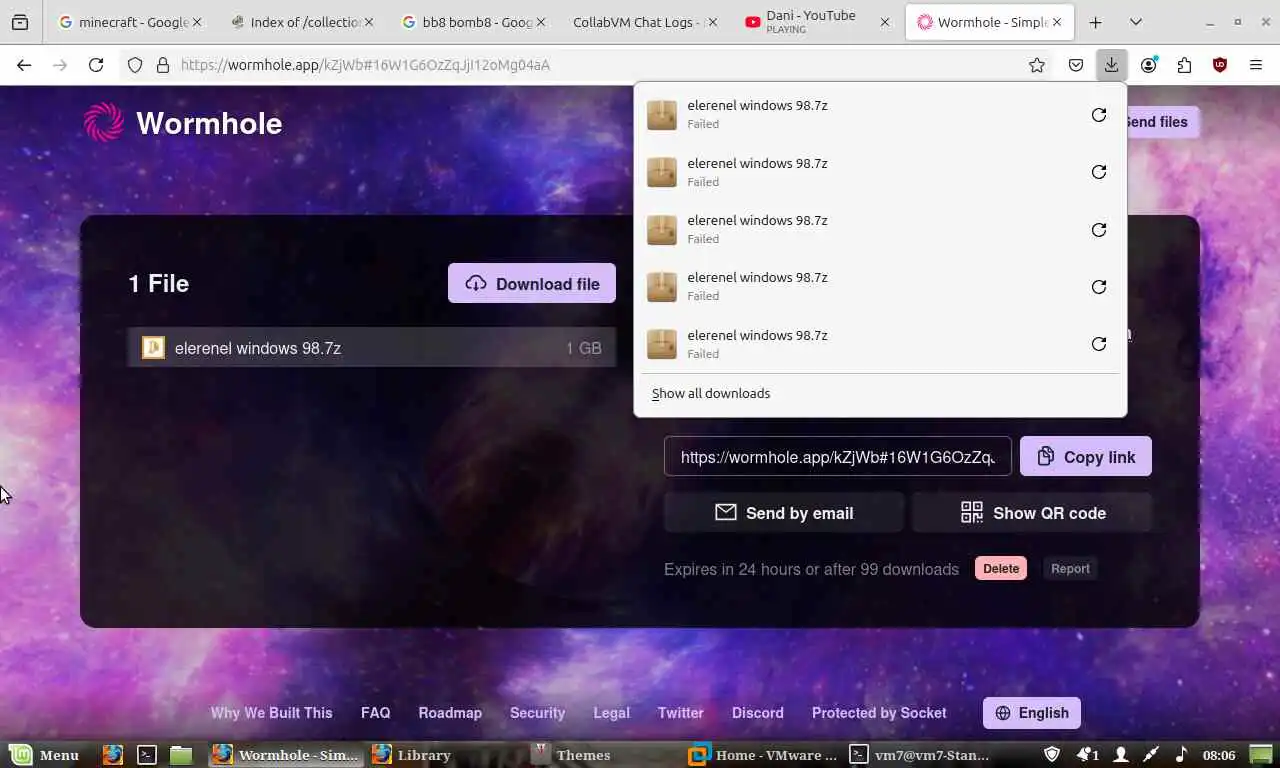Open the Extensions puzzle icon
Screen dimensions: 1280x768
click(x=1185, y=65)
